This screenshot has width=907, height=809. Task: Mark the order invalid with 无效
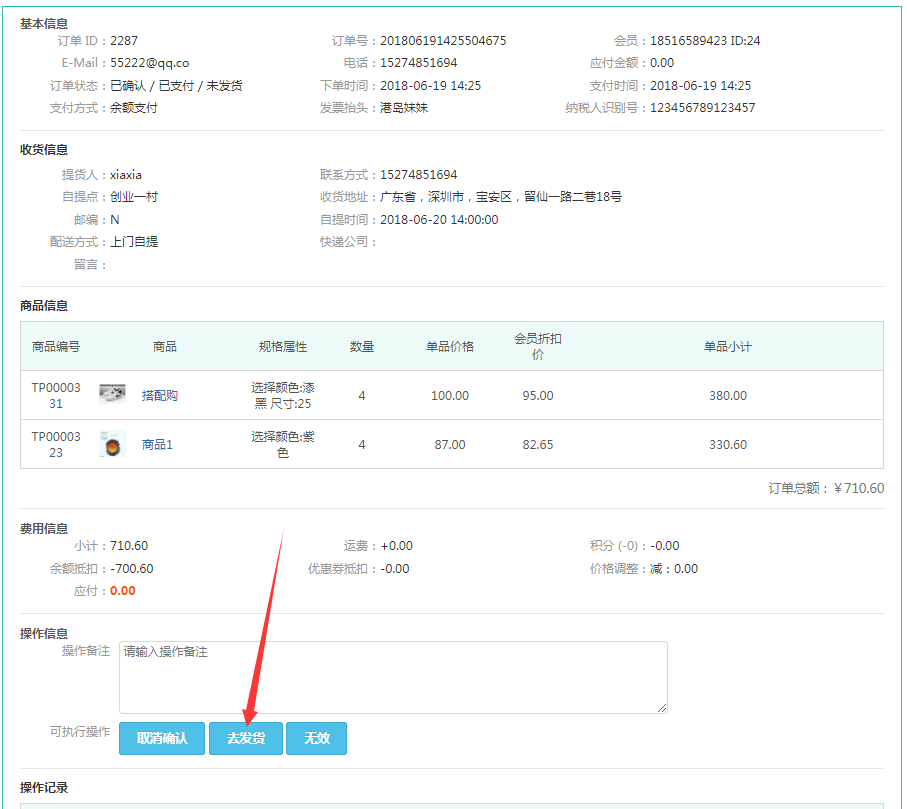[316, 738]
